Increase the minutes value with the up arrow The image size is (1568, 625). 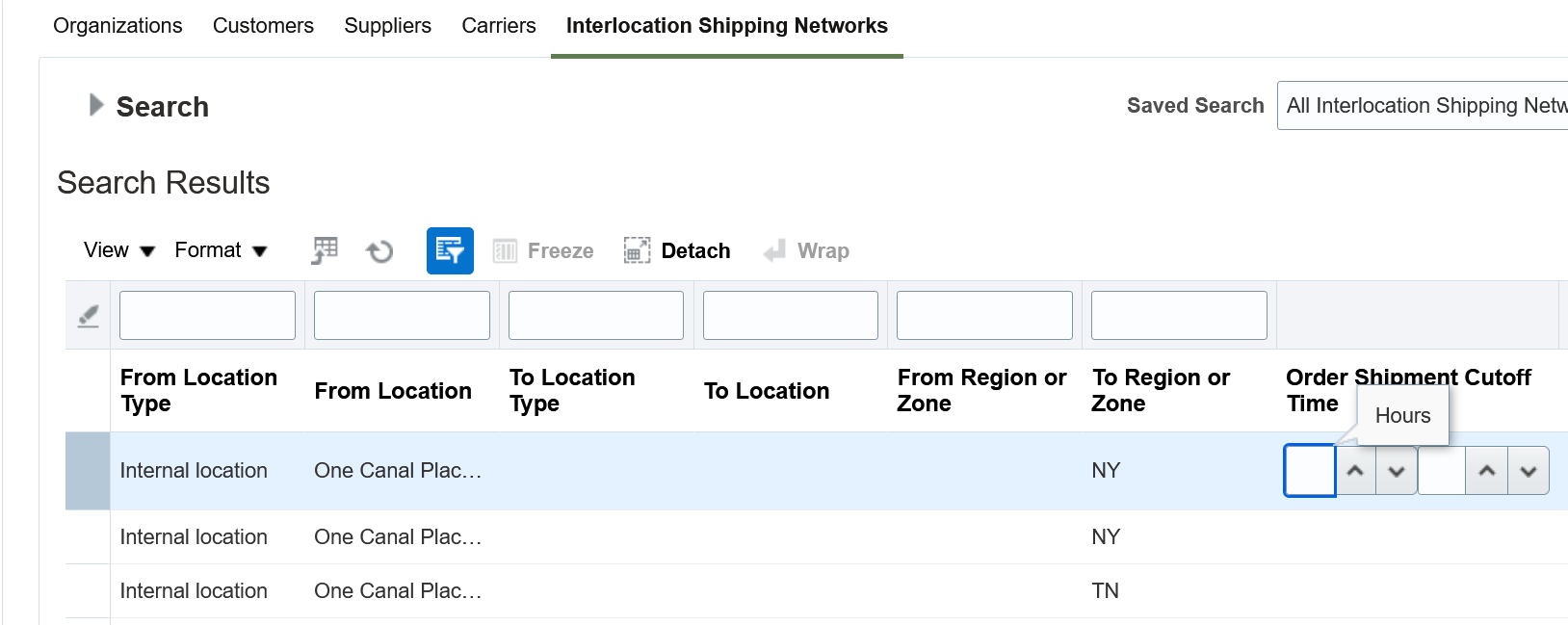click(x=1487, y=471)
